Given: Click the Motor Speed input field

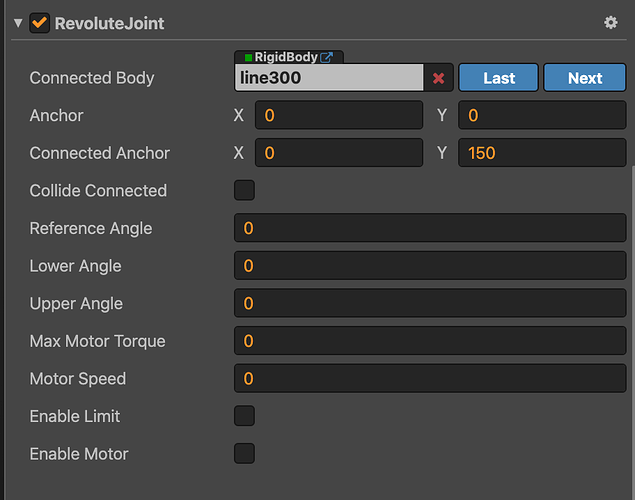Looking at the screenshot, I should [x=430, y=379].
